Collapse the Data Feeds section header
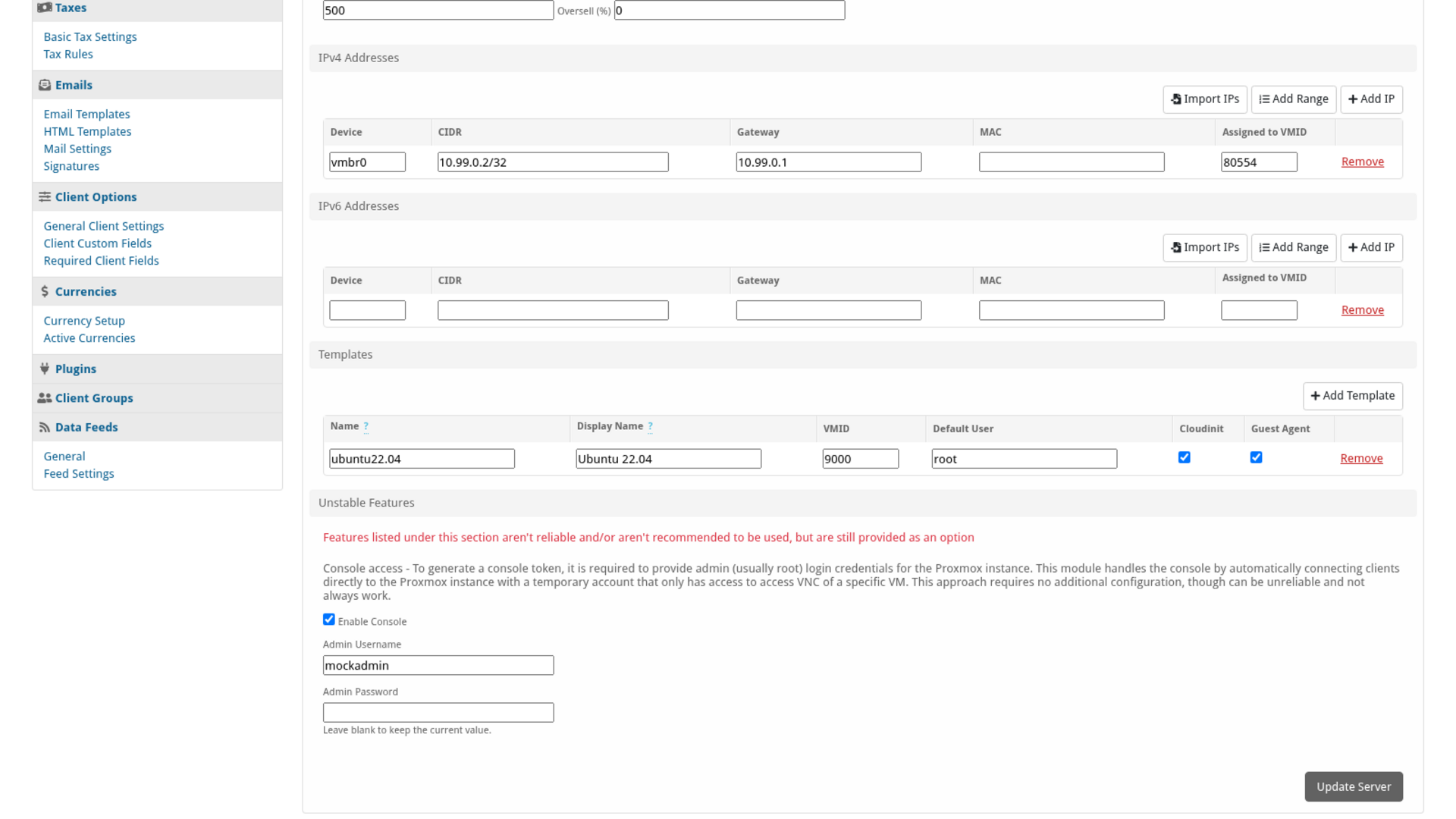This screenshot has width=1456, height=819. point(158,427)
